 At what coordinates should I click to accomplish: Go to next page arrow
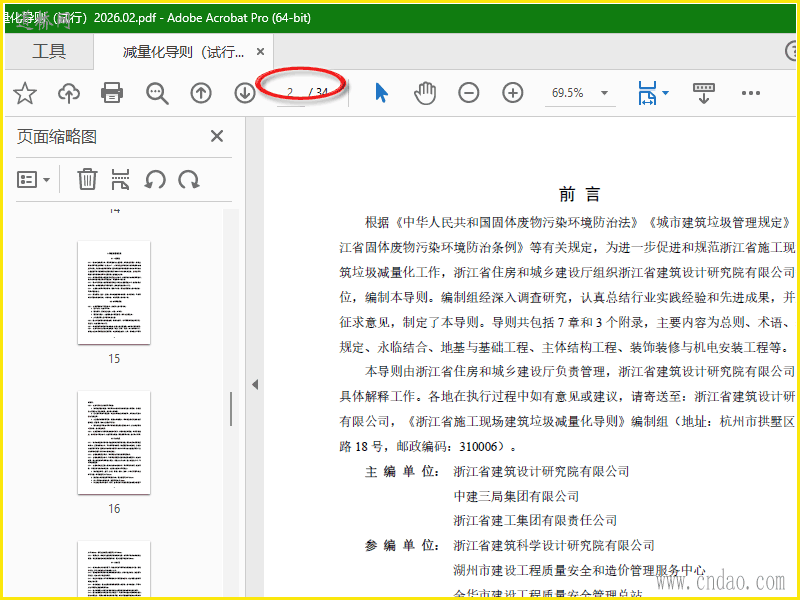coord(244,93)
